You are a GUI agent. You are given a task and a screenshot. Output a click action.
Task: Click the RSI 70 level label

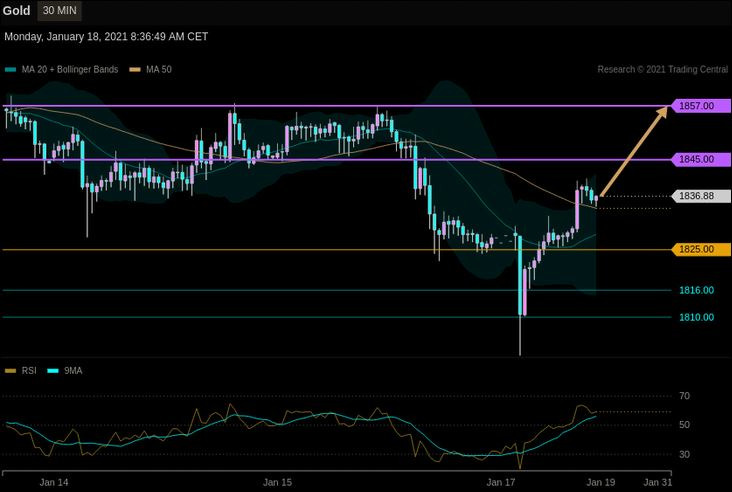(684, 396)
